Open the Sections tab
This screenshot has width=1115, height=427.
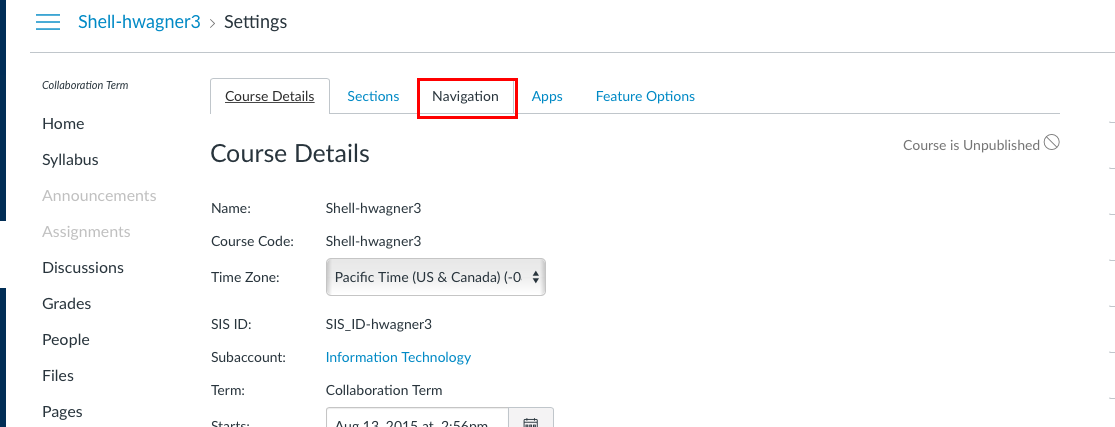[373, 97]
